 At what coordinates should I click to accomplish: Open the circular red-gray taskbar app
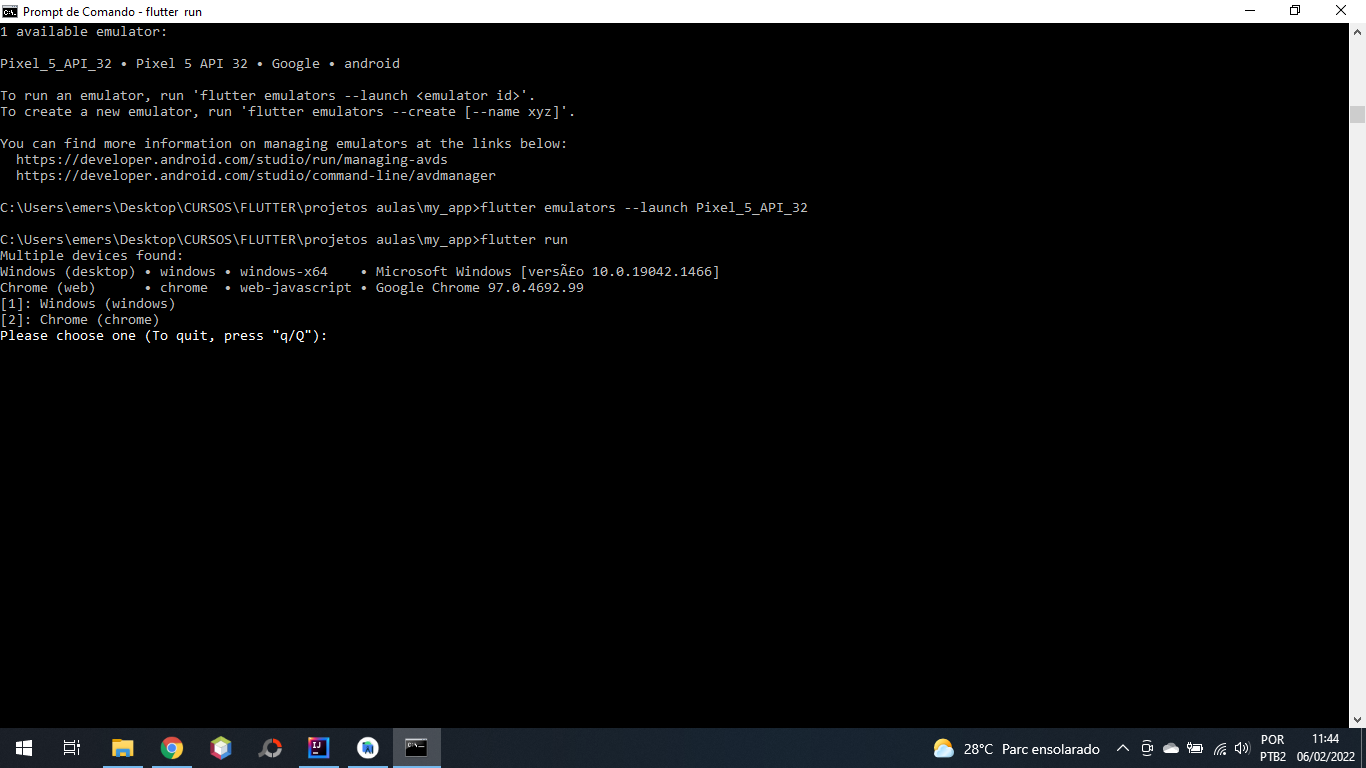coord(269,748)
